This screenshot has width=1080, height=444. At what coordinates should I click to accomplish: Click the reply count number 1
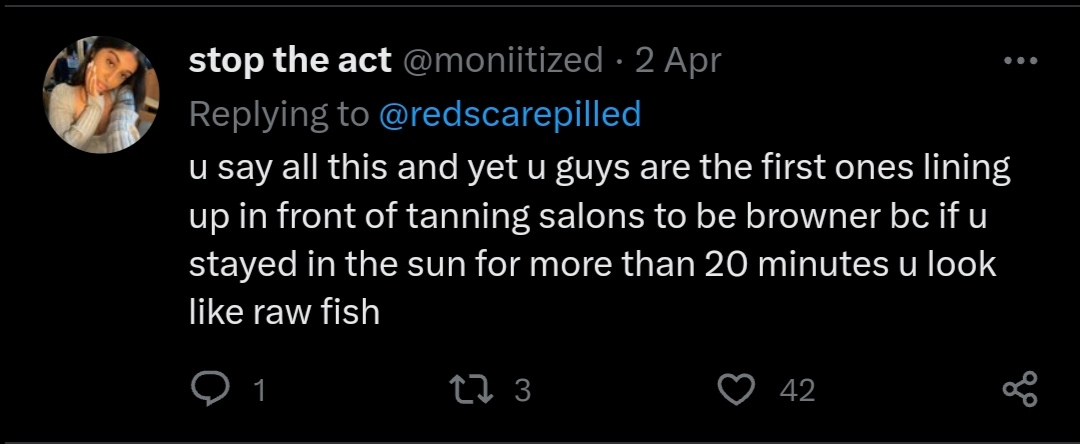(x=260, y=390)
